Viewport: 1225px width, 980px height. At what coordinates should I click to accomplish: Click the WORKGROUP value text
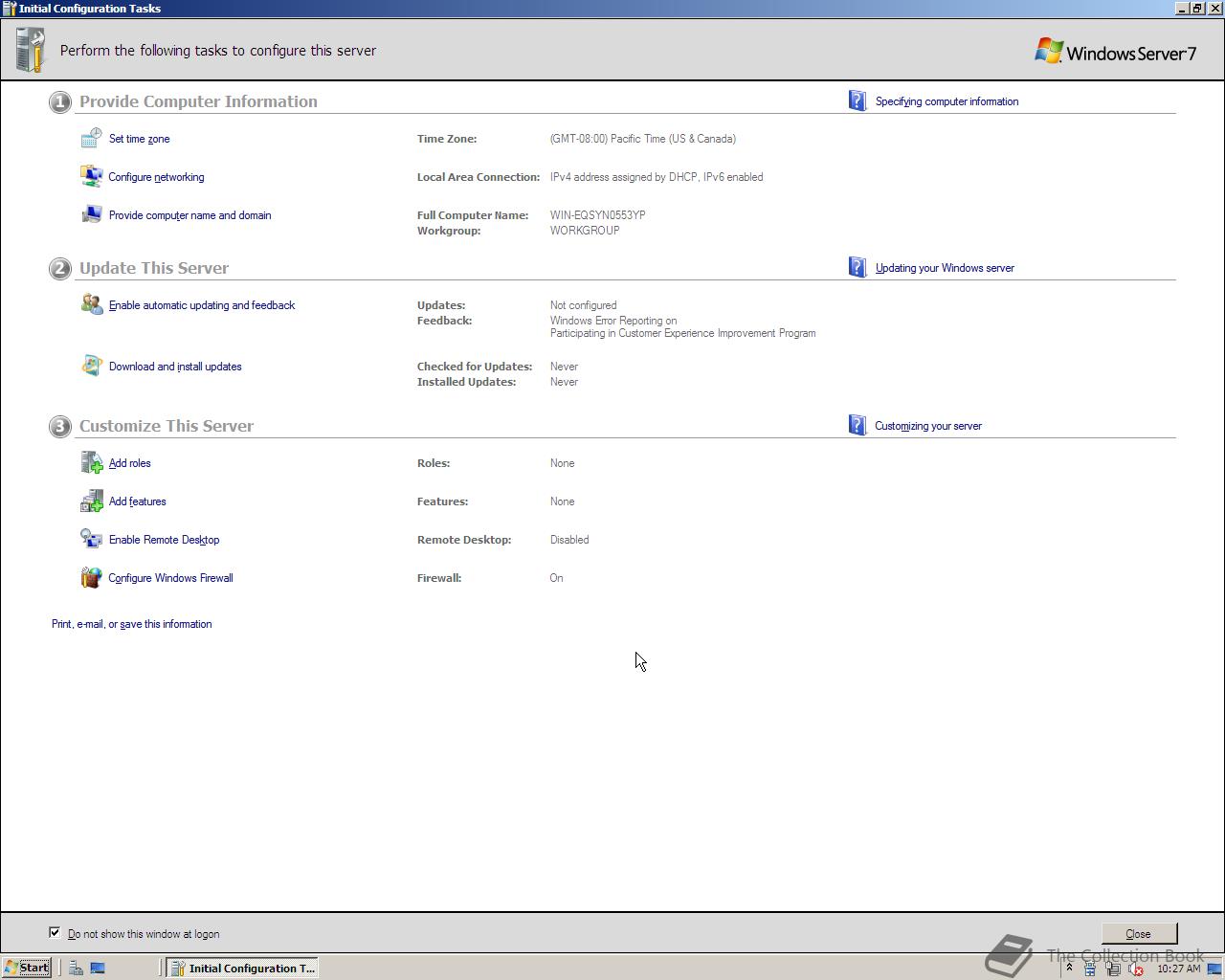point(585,231)
